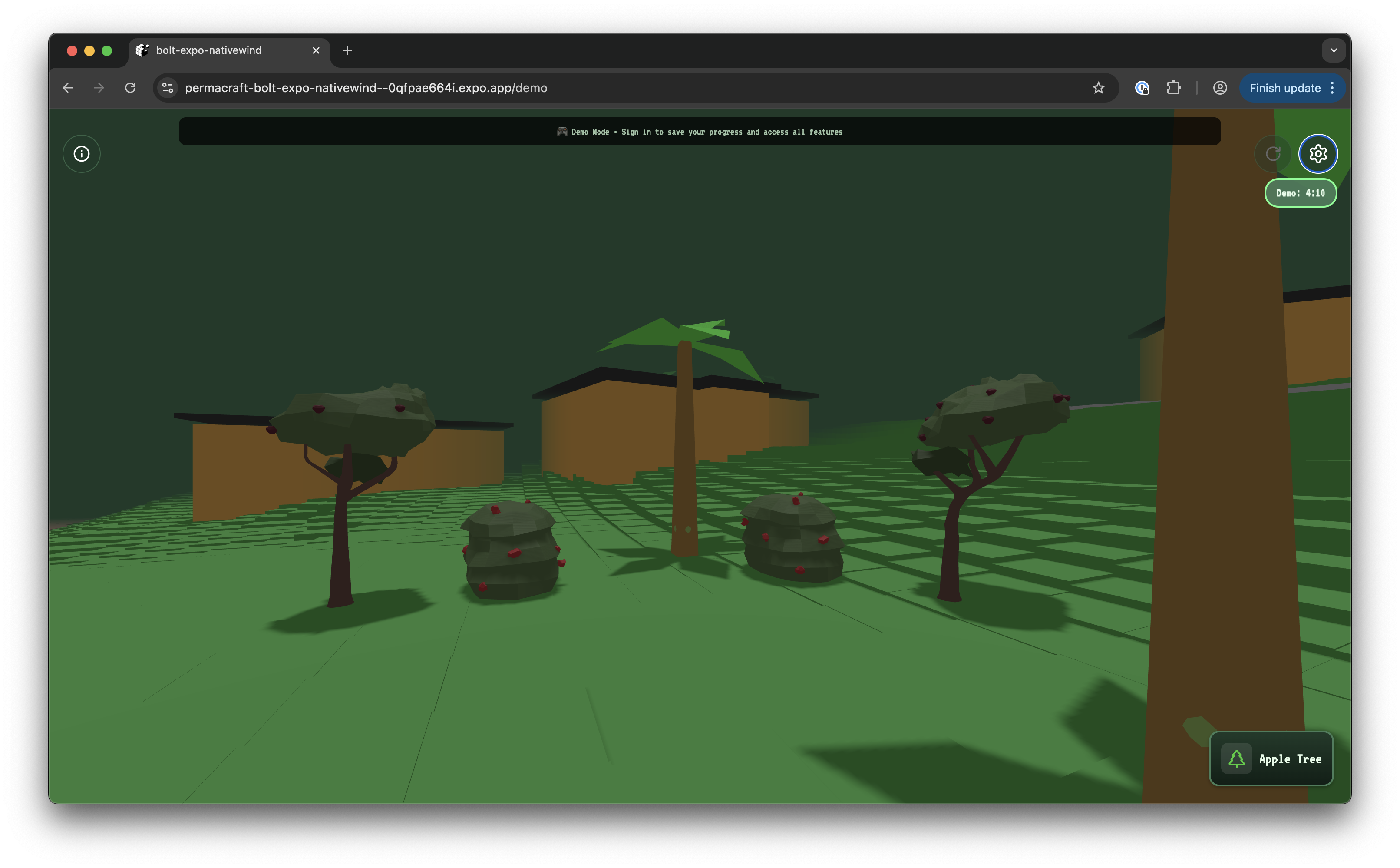Screen dimensions: 1400x868
Task: Click the in-game reset rotate icon
Action: [x=1273, y=154]
